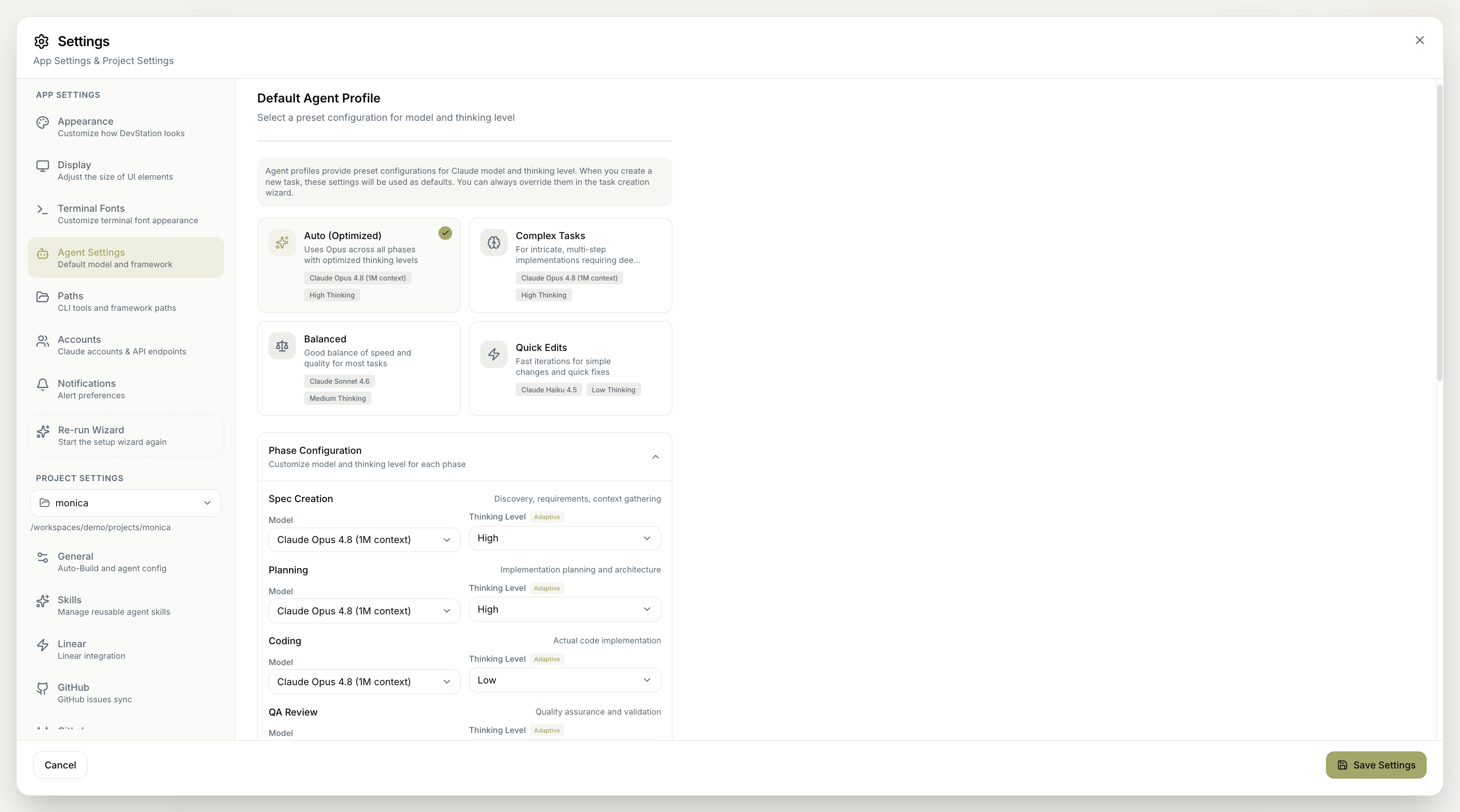The width and height of the screenshot is (1460, 812).
Task: Select the Auto (Optimized) profile card
Action: click(x=359, y=265)
